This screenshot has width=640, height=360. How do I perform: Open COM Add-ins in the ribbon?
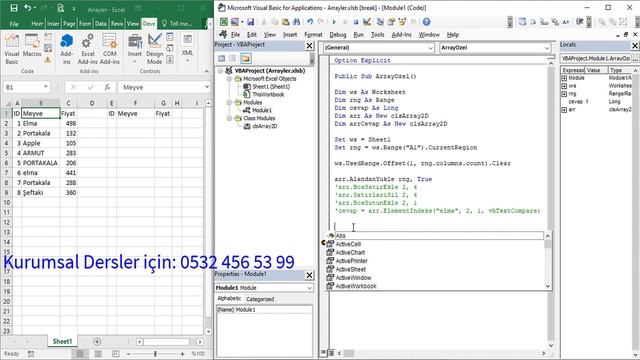click(109, 49)
